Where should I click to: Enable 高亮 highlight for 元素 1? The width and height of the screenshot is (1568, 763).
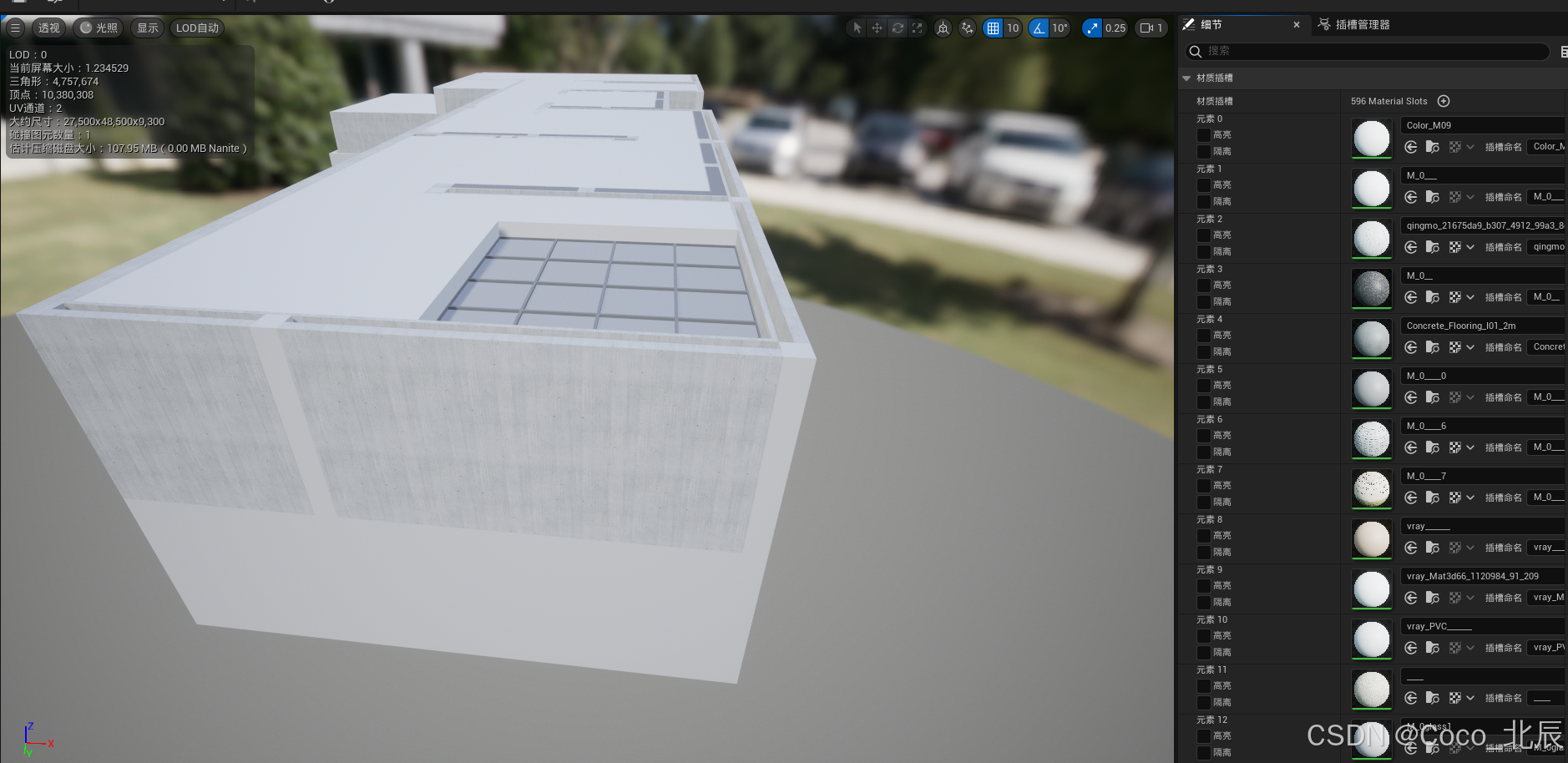click(x=1204, y=184)
